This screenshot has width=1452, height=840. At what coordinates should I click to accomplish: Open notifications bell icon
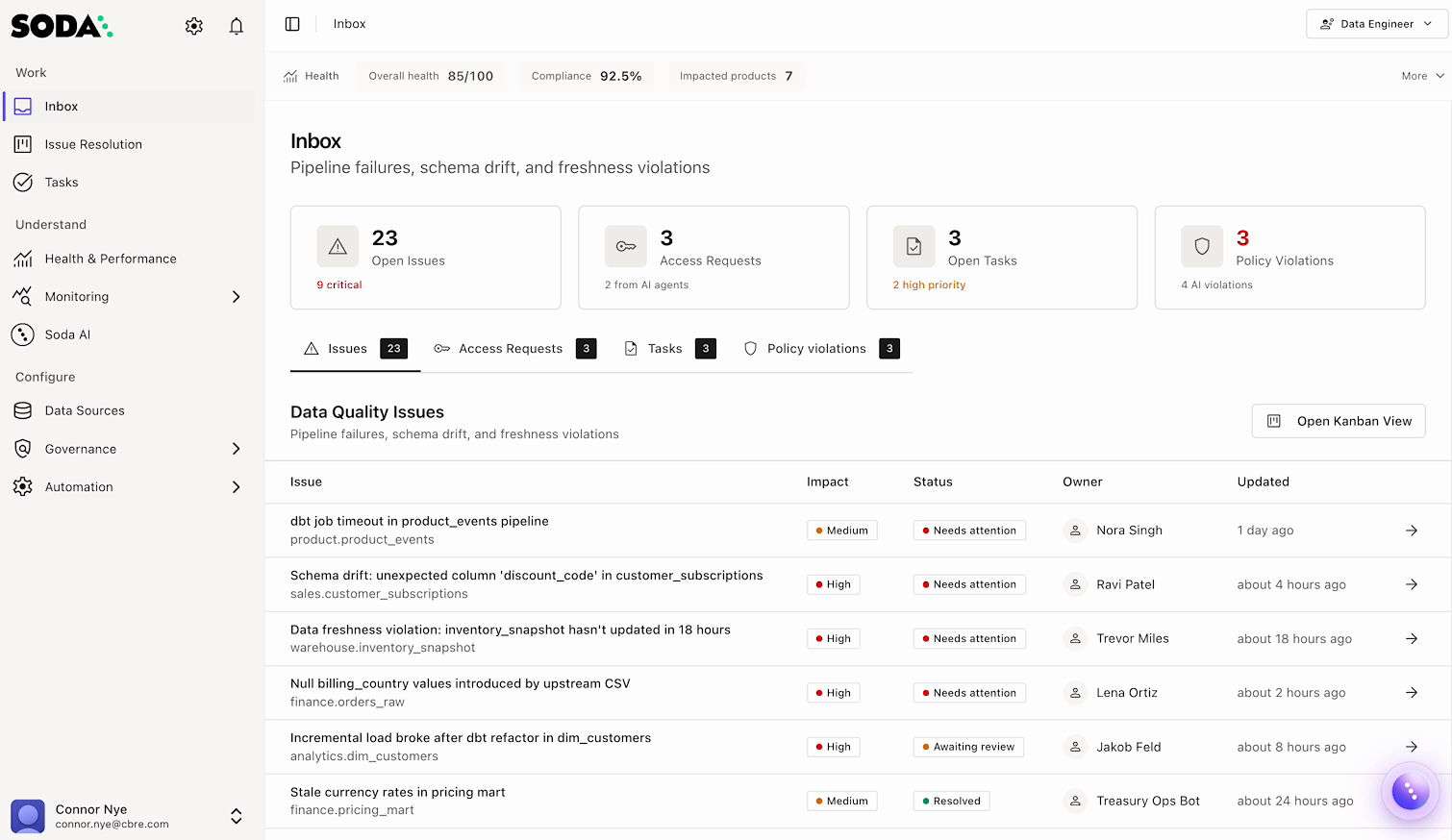point(237,26)
